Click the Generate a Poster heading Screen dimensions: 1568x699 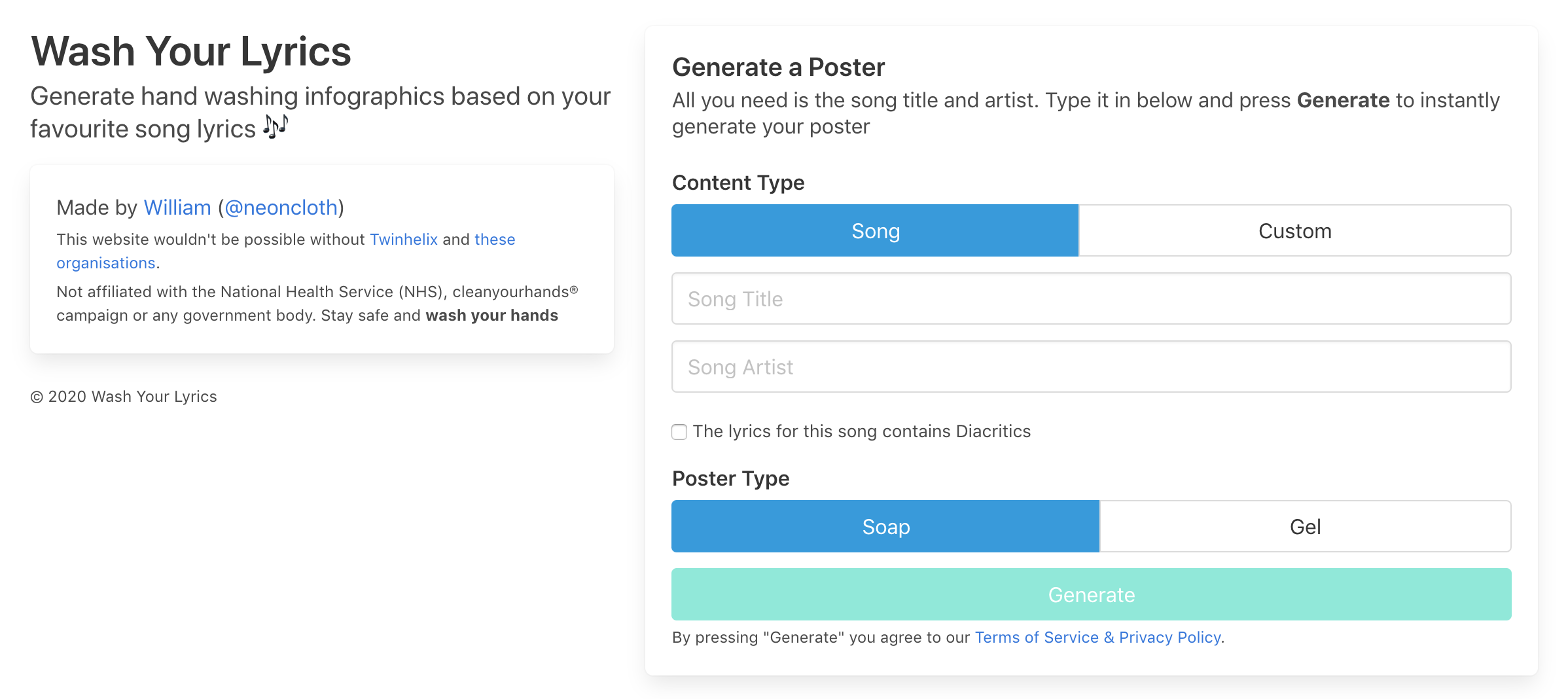[x=778, y=67]
